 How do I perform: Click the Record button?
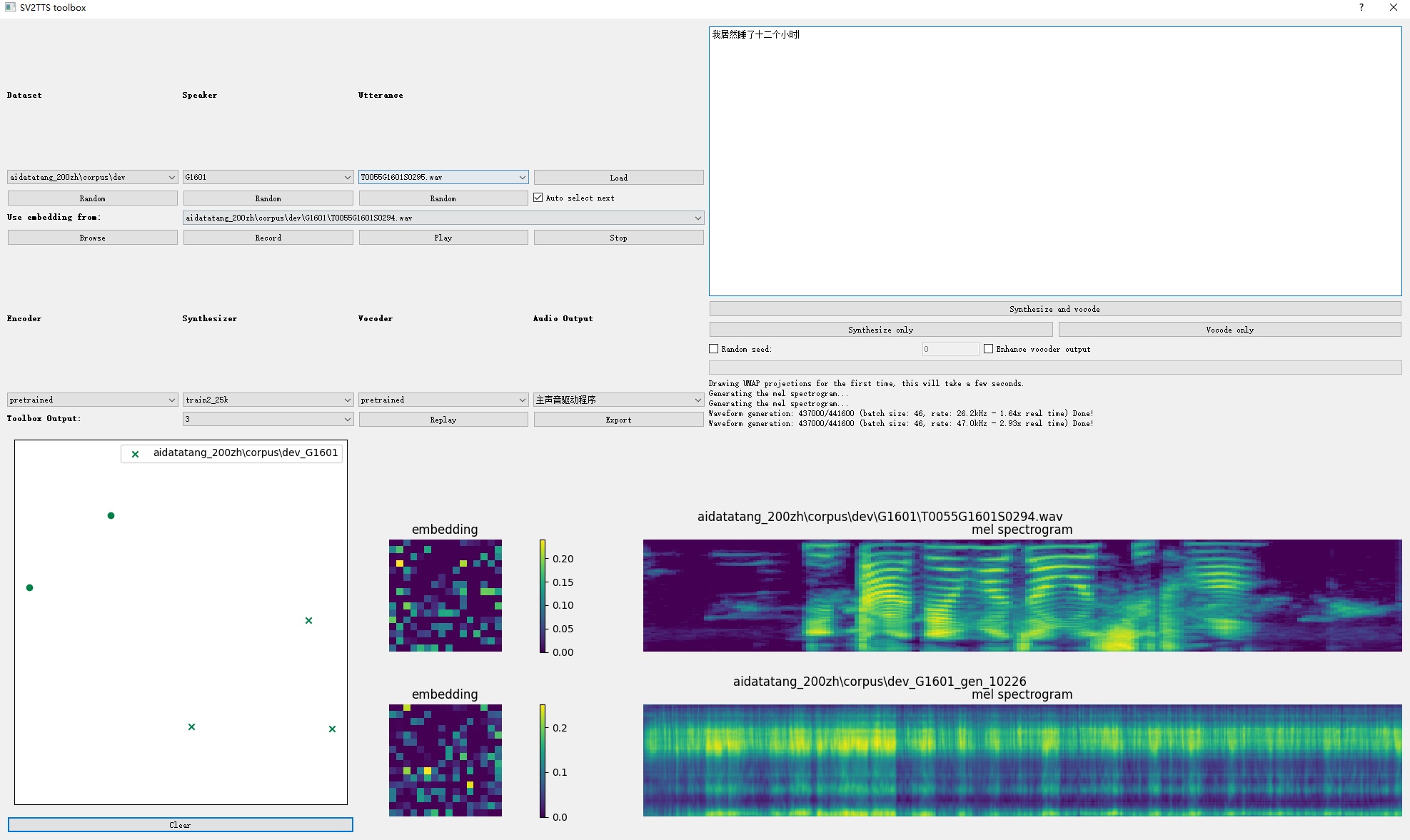point(268,238)
